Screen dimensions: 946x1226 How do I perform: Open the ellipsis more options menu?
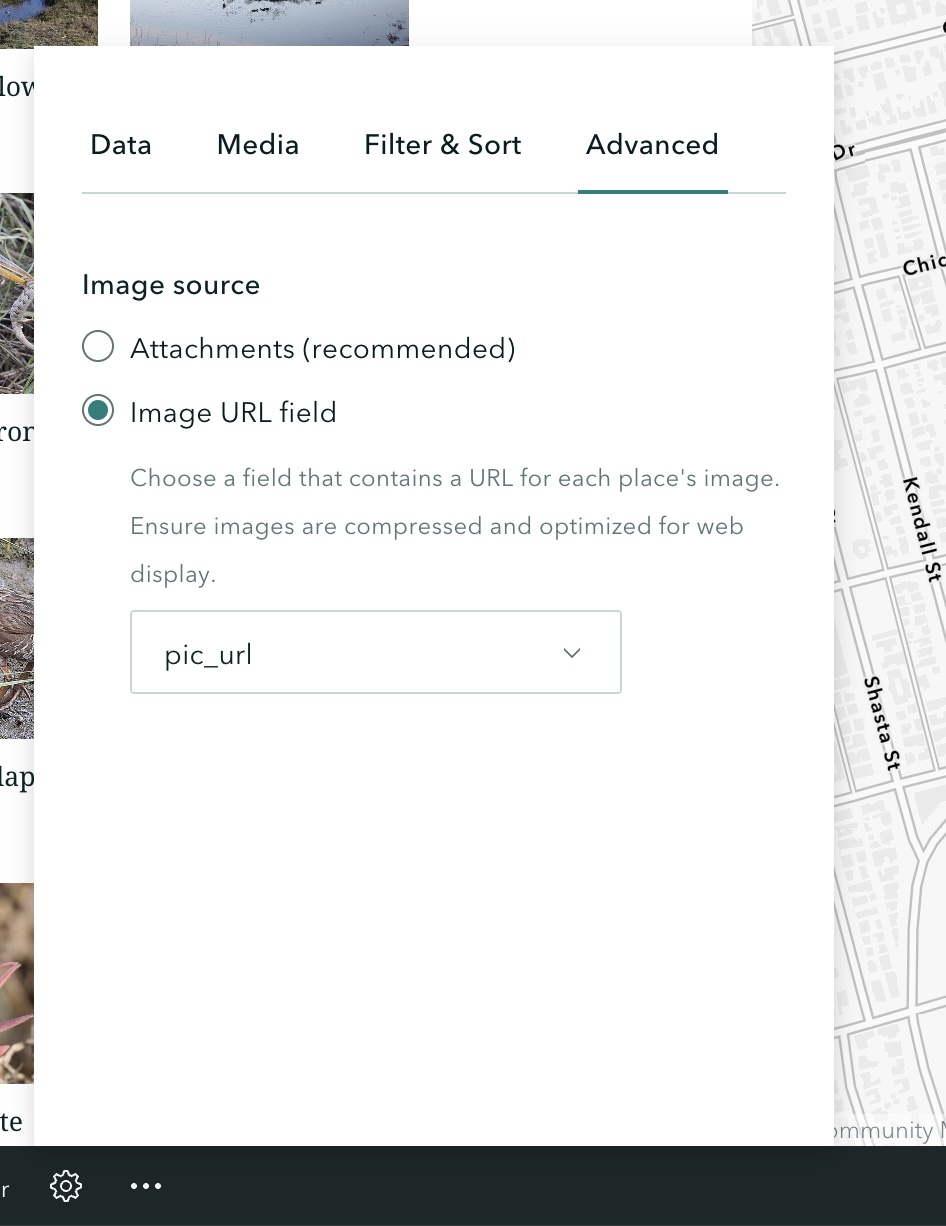click(x=146, y=1186)
